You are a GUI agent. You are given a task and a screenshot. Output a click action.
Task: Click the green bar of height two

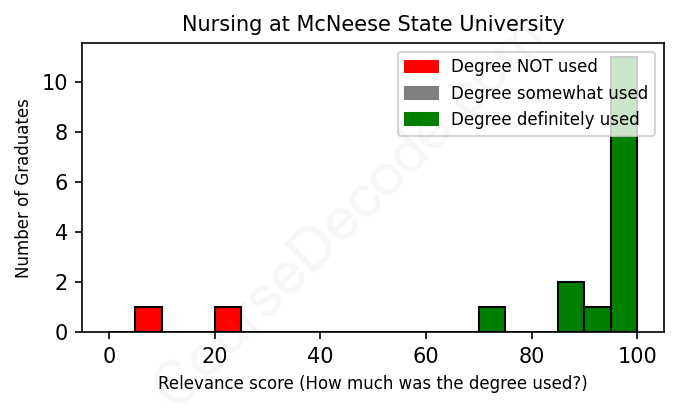(571, 307)
